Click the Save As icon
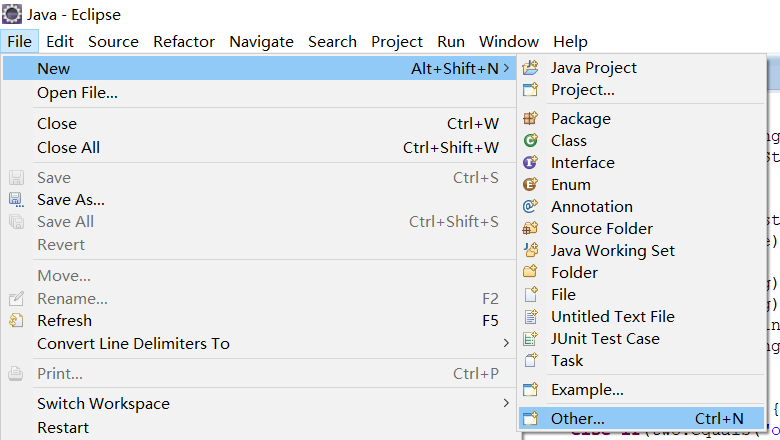Screen dimensions: 780x440 pyautogui.click(x=16, y=199)
